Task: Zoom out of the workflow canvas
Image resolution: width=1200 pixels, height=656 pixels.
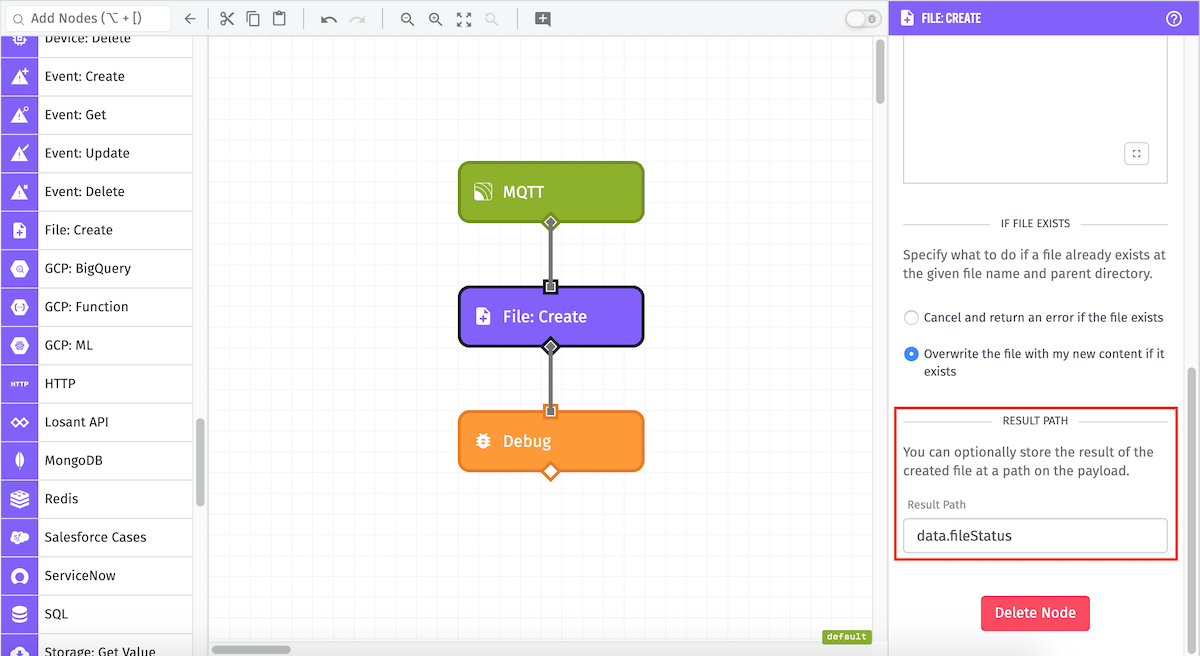Action: click(407, 19)
